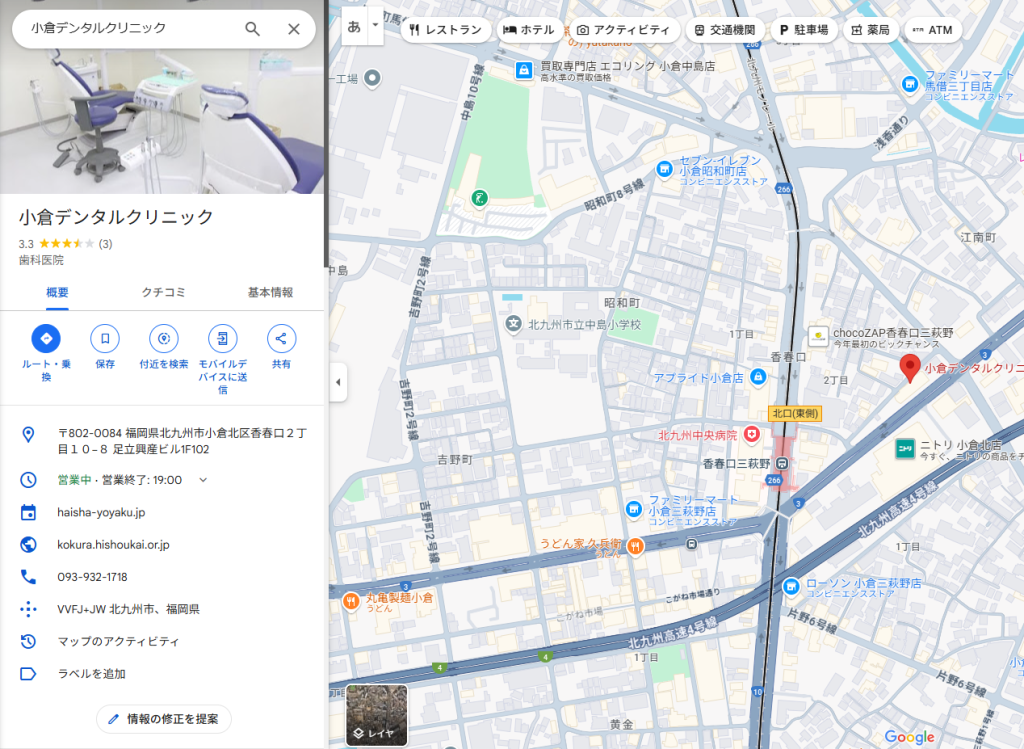This screenshot has width=1024, height=749.
Task: Click the 北九州中央病院 hospital marker
Action: click(x=751, y=435)
